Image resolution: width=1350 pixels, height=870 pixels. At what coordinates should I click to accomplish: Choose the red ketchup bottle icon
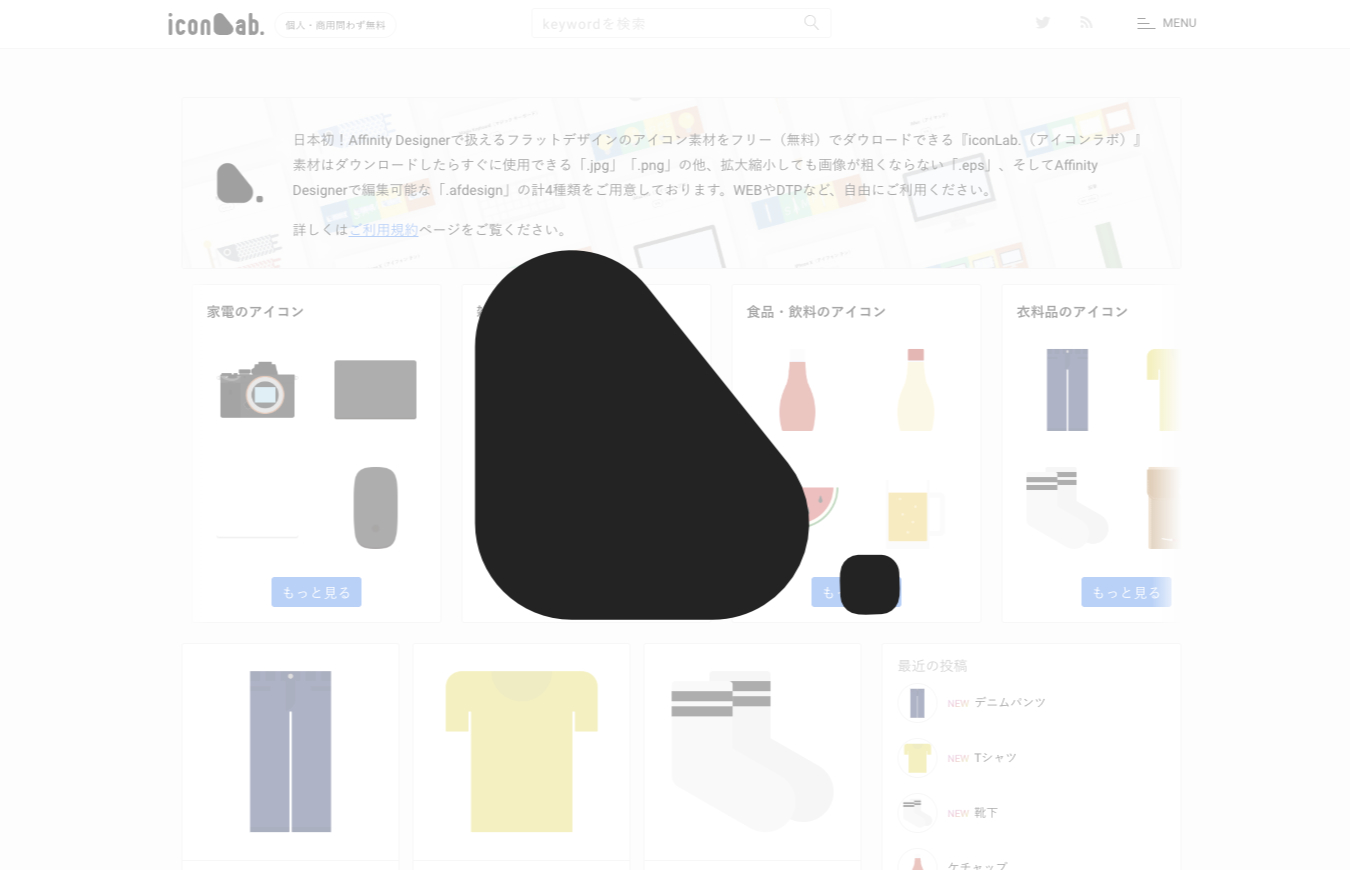click(x=797, y=391)
